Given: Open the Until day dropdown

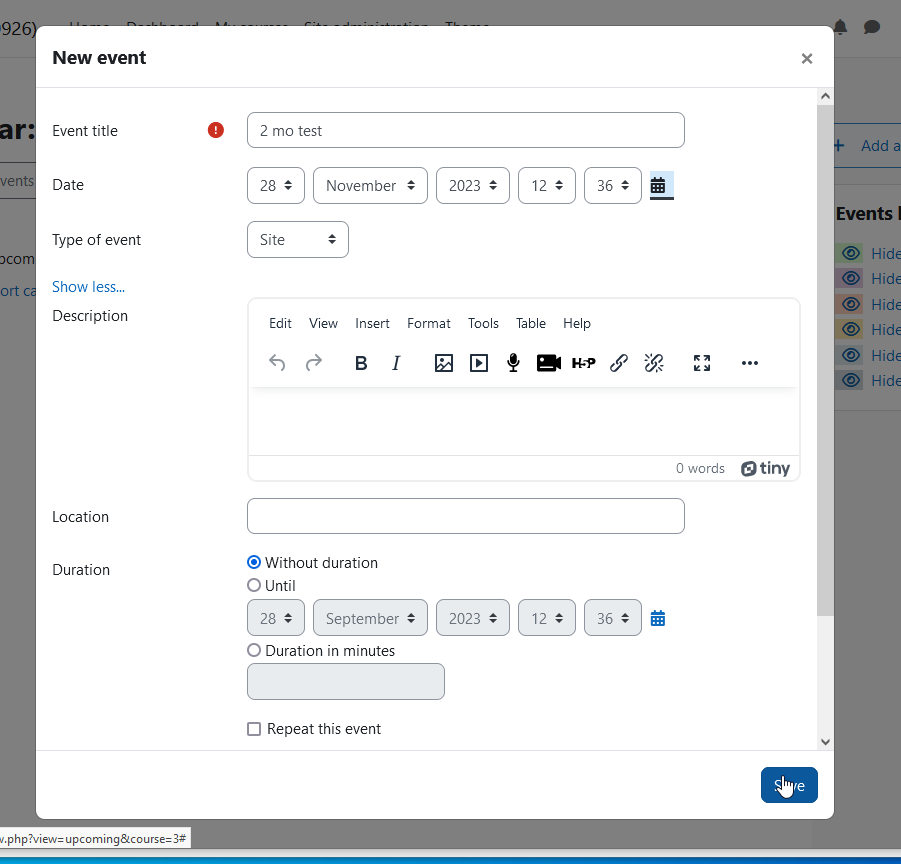Looking at the screenshot, I should (x=276, y=618).
